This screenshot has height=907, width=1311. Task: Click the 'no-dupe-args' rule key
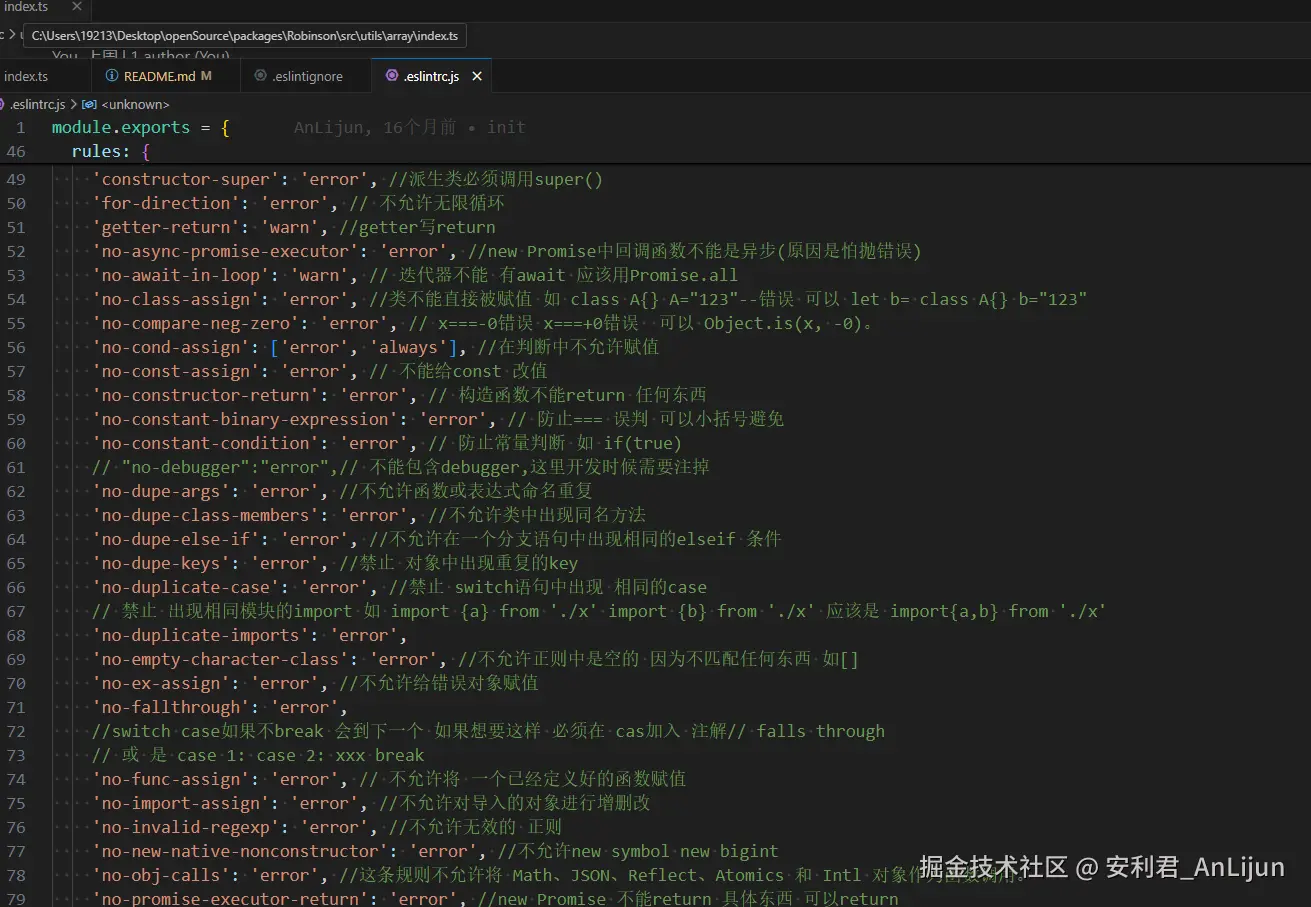[161, 492]
